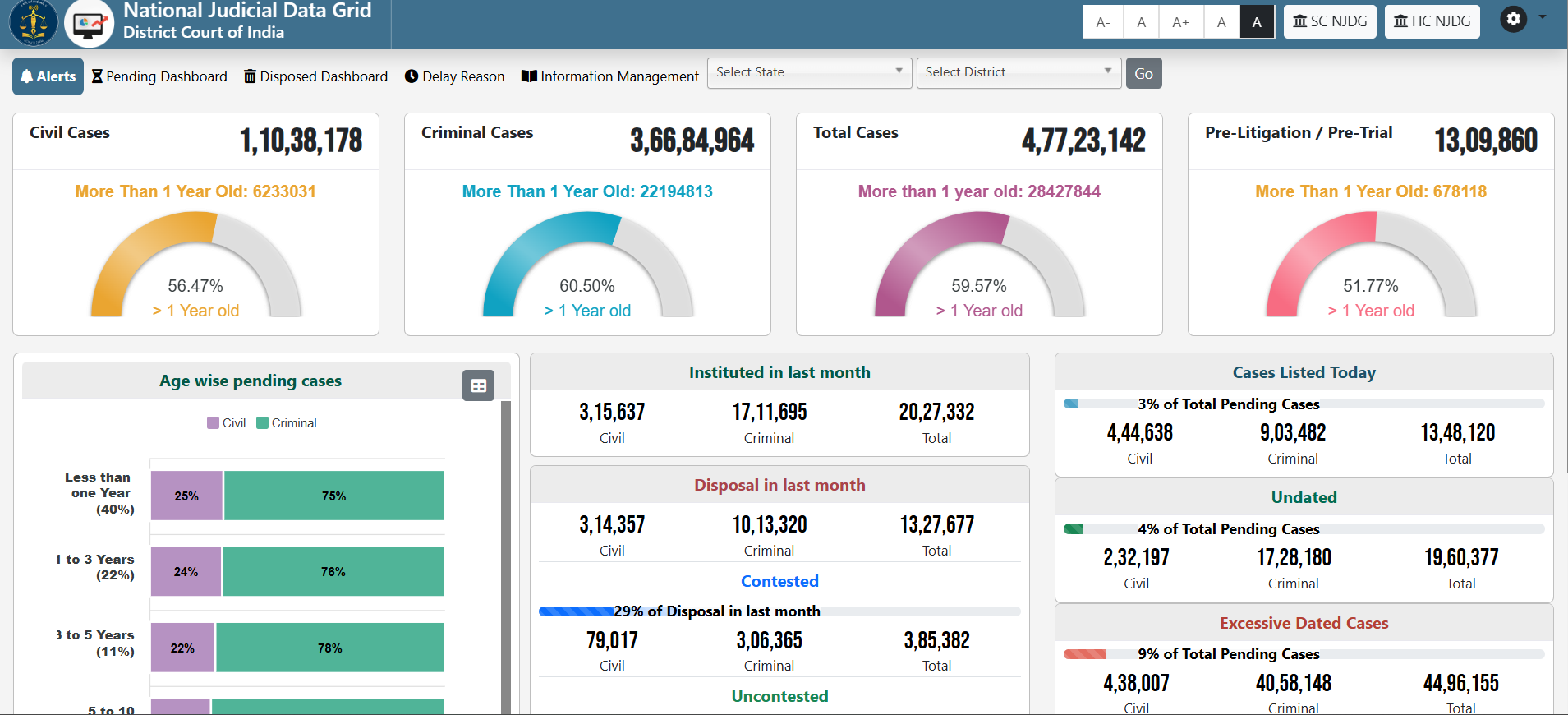Click the Indian judiciary emblem logo
Image resolution: width=1568 pixels, height=715 pixels.
[33, 22]
